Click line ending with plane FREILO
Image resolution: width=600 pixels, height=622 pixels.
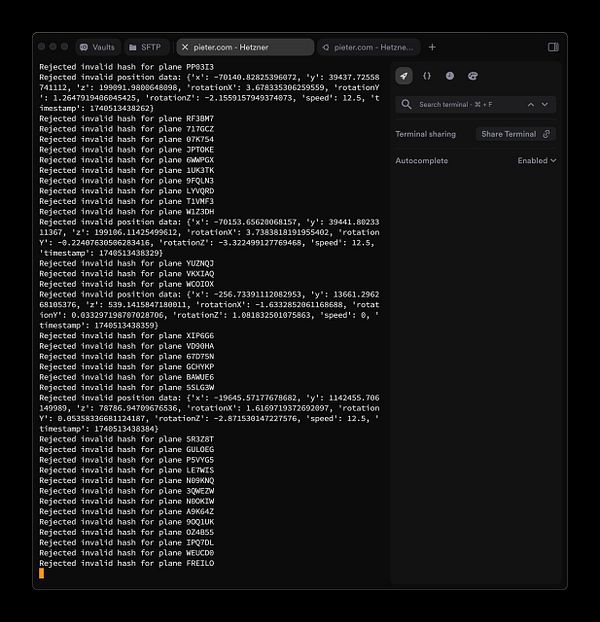(x=127, y=563)
